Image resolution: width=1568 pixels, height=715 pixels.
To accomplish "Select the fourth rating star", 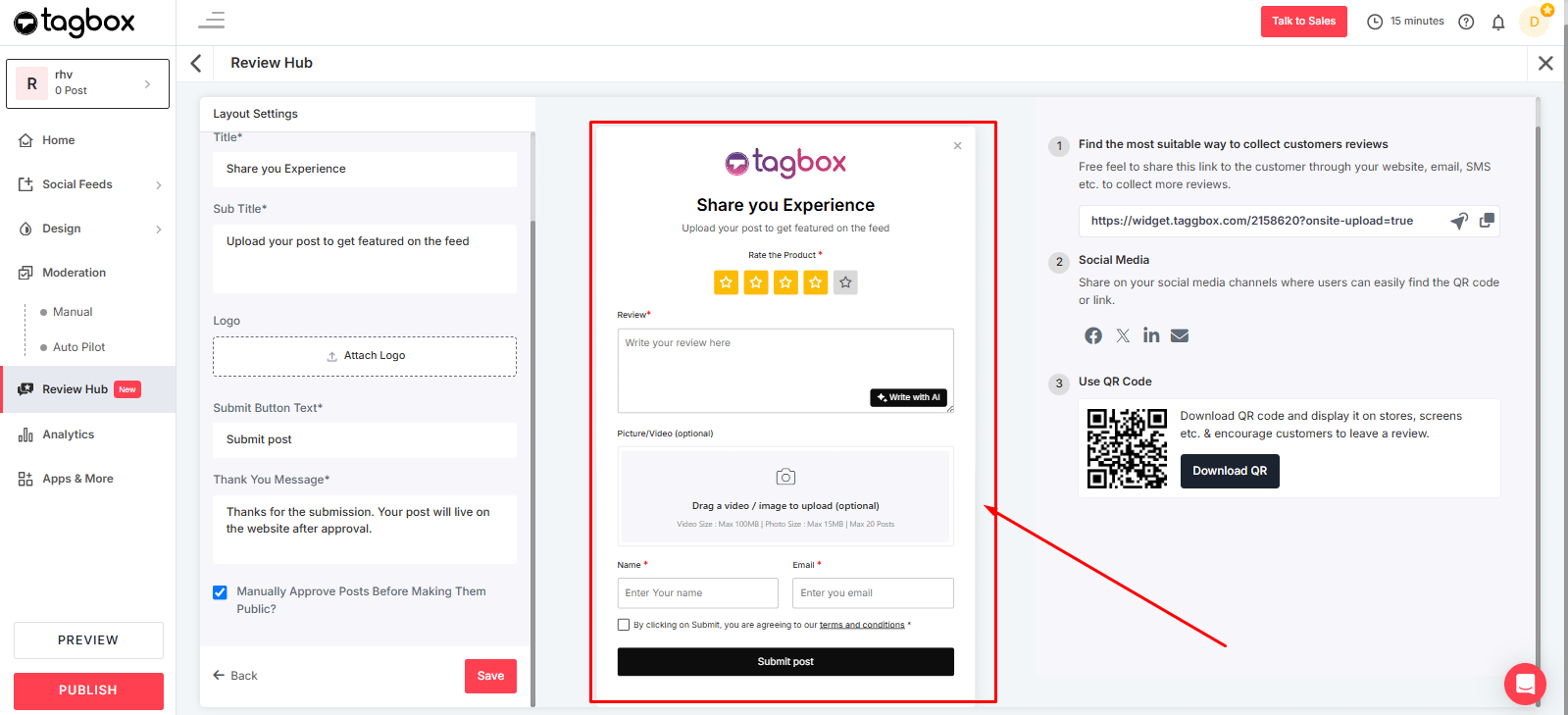I will (816, 282).
